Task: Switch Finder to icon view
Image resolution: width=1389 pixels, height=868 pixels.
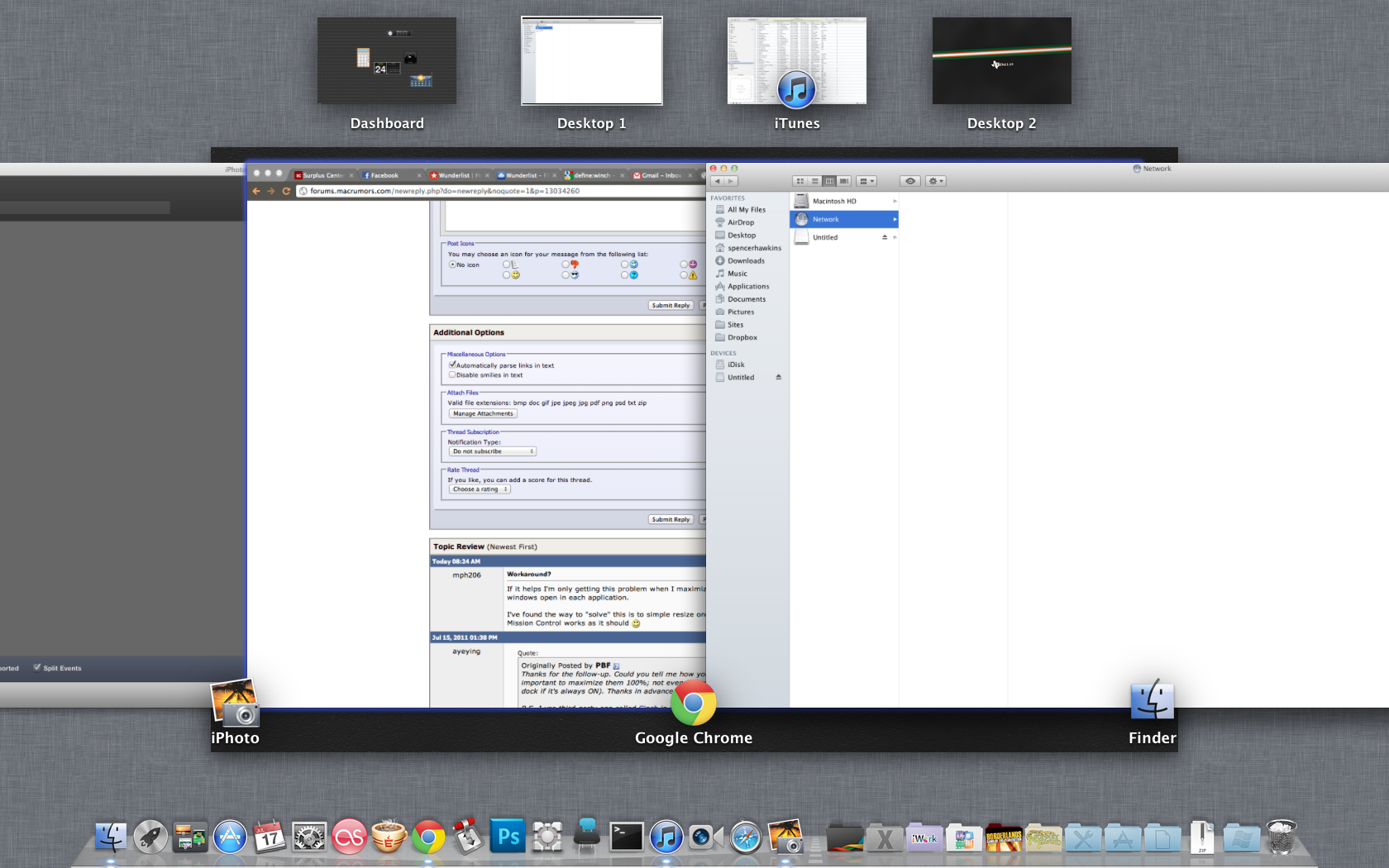Action: point(800,181)
